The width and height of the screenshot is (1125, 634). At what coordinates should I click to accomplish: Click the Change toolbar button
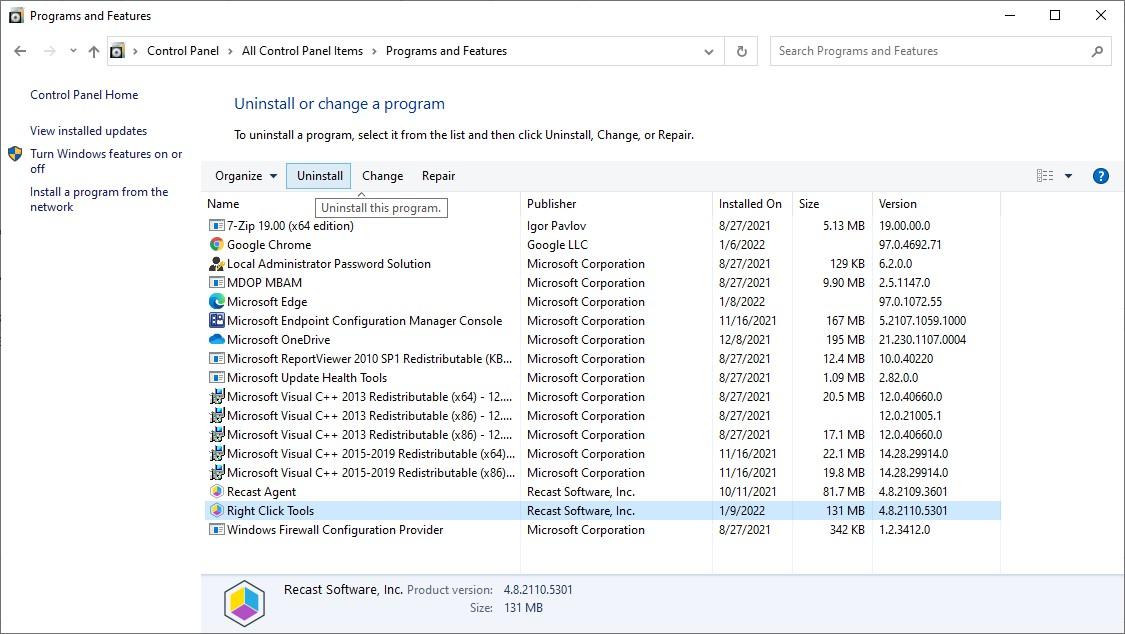pyautogui.click(x=382, y=176)
